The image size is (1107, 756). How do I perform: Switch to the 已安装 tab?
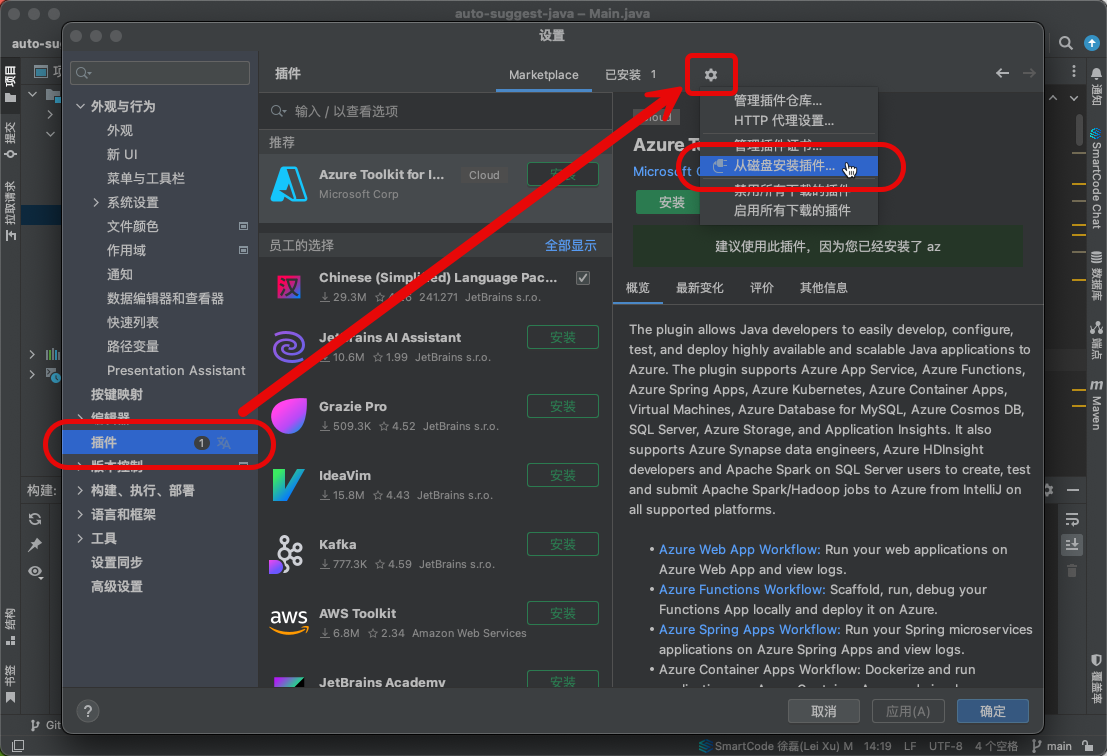point(630,74)
